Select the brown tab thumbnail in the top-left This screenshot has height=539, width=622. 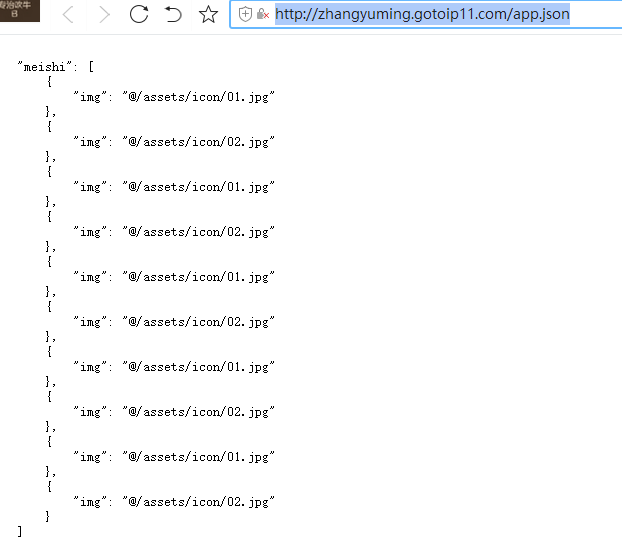click(x=20, y=11)
